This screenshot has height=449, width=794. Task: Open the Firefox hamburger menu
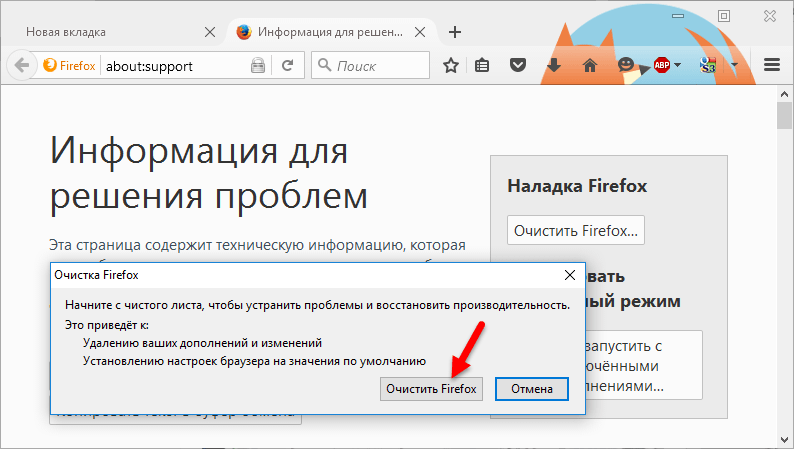771,66
